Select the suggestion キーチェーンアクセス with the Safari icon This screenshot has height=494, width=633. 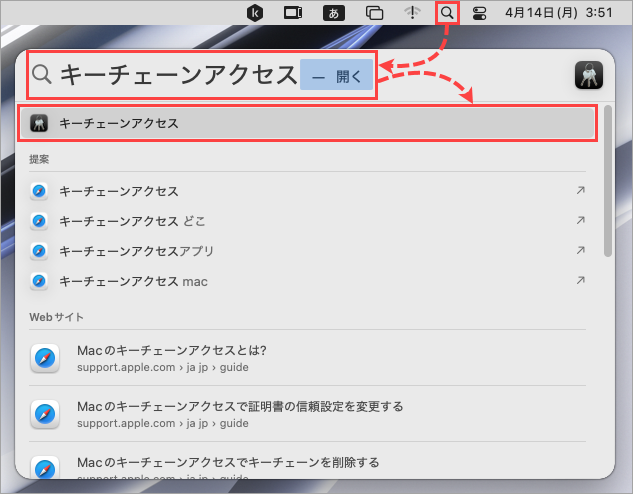coord(307,191)
